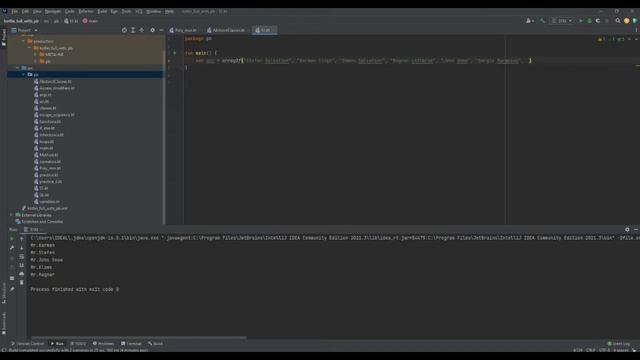Open the Terminal tool window
The width and height of the screenshot is (640, 360).
(131, 344)
